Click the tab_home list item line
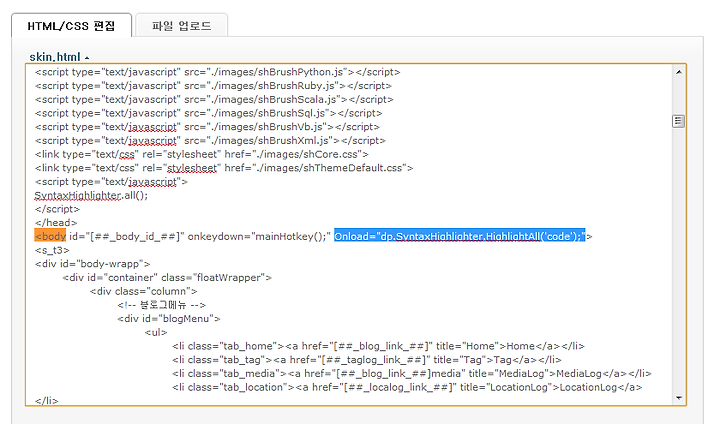This screenshot has width=720, height=424. pos(378,346)
